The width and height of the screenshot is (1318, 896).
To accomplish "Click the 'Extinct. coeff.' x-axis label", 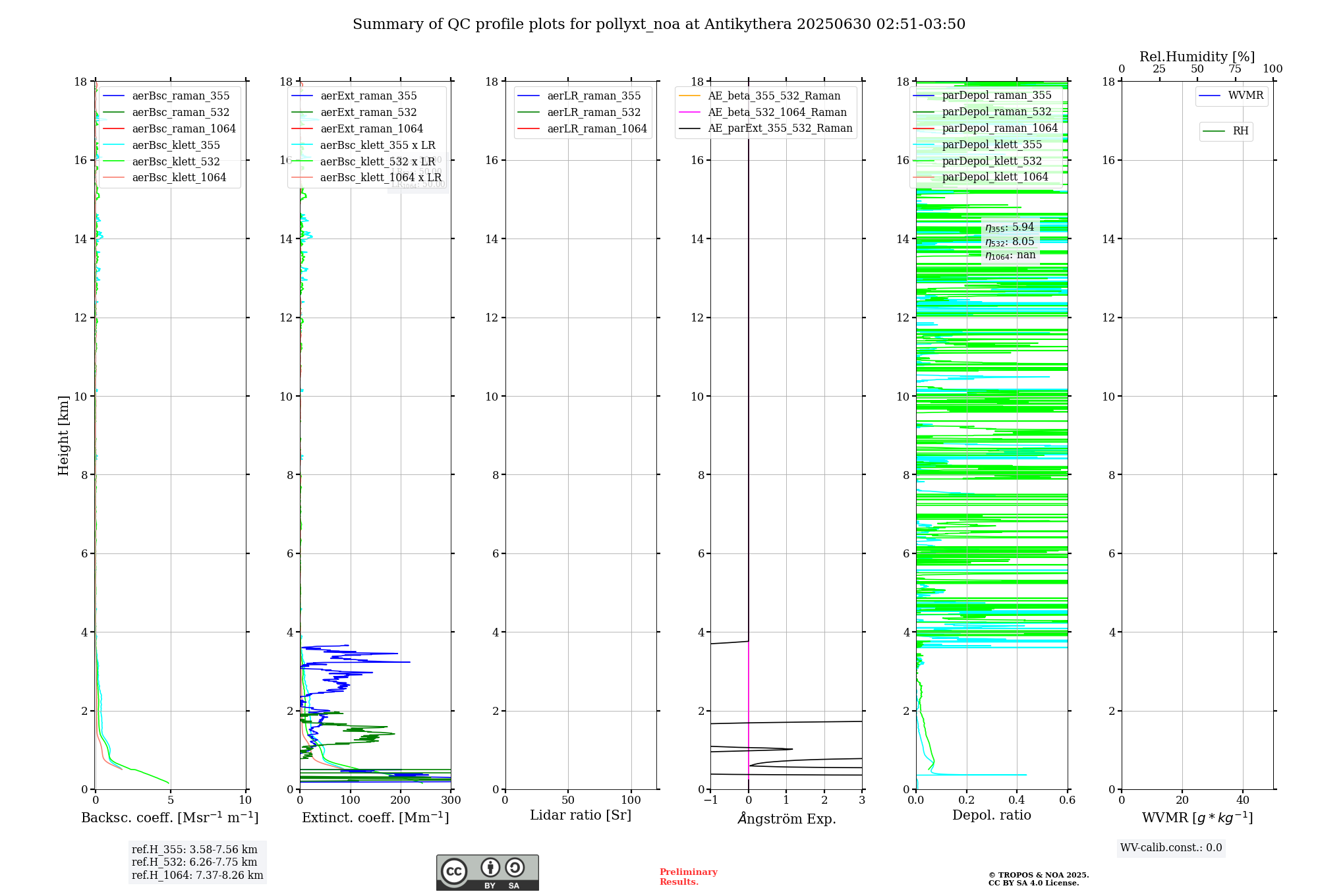I will point(376,818).
